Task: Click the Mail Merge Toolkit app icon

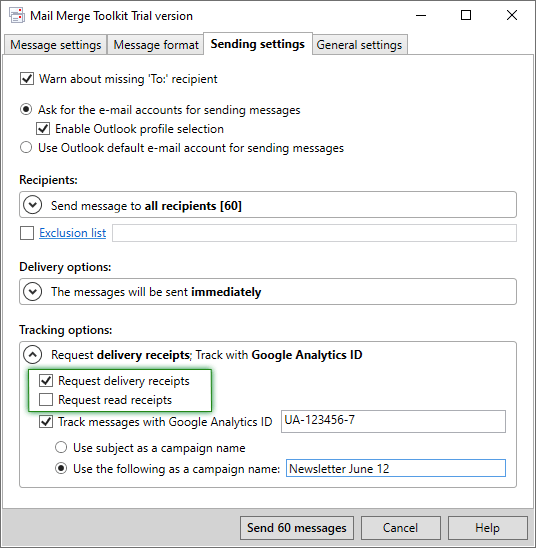Action: click(x=17, y=16)
